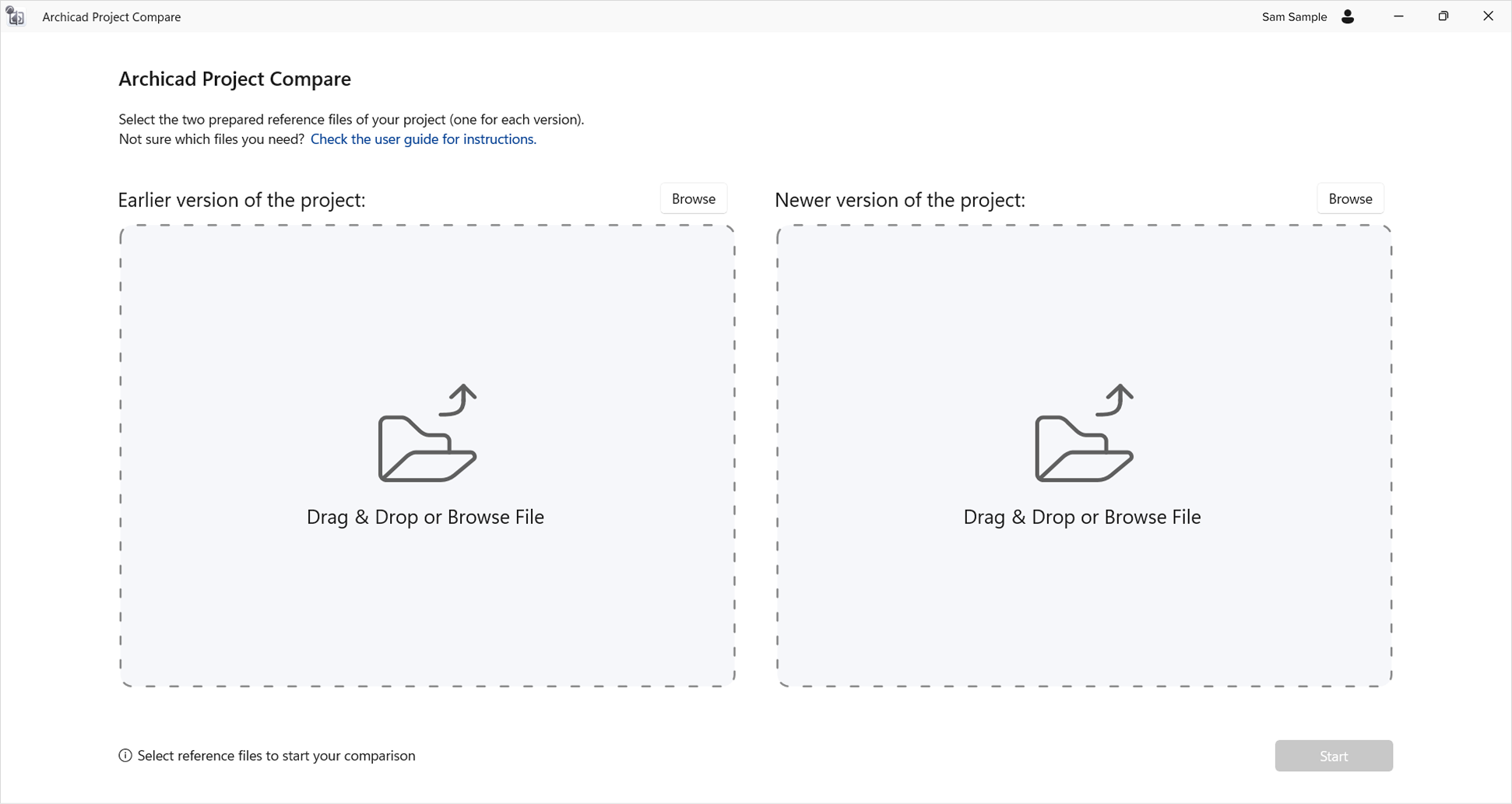Click the 'Earlier version of the project' label
Screen dimensions: 1512x804
241,200
